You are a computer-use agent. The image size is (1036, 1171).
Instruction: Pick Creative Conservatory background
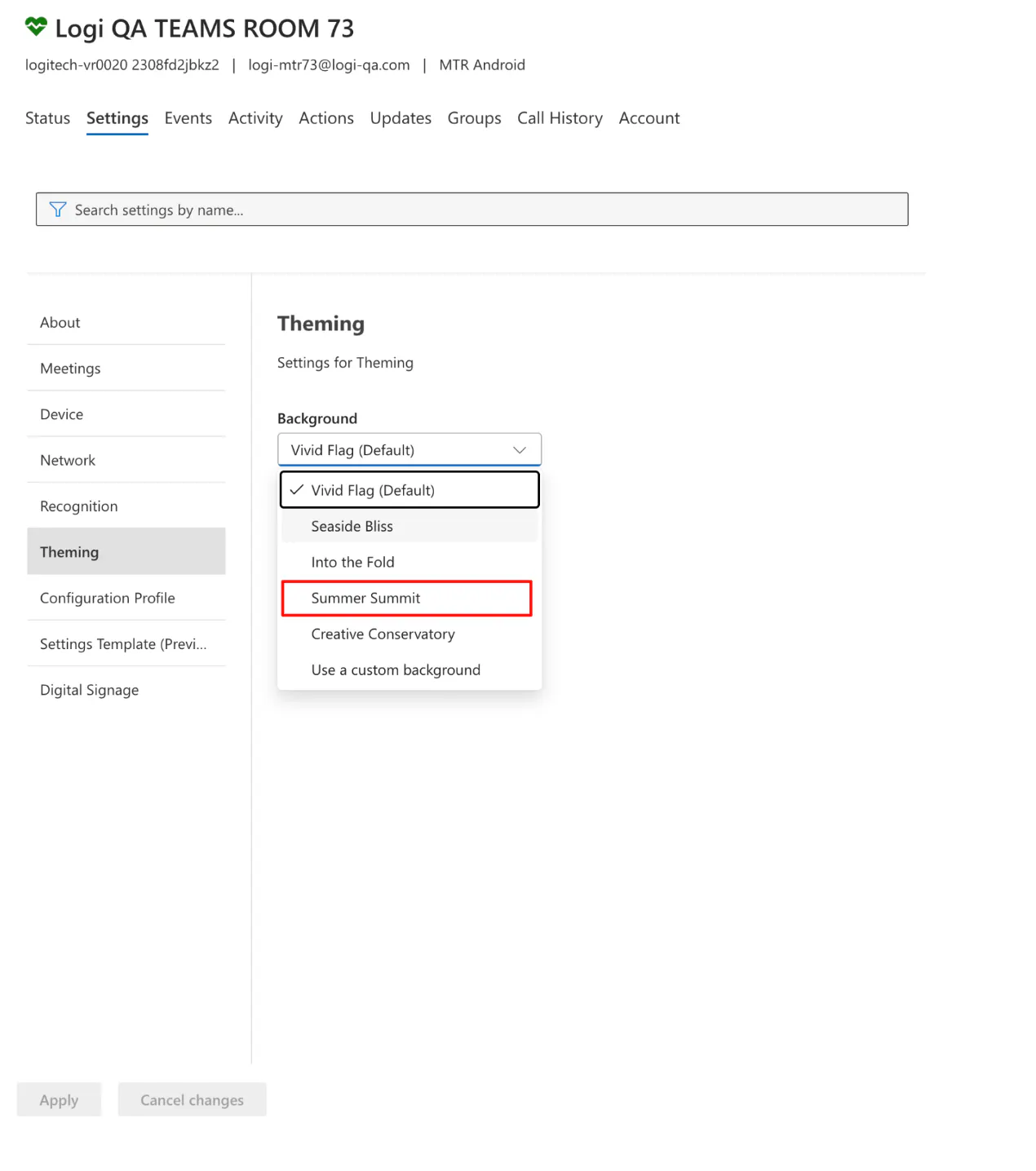(410, 634)
